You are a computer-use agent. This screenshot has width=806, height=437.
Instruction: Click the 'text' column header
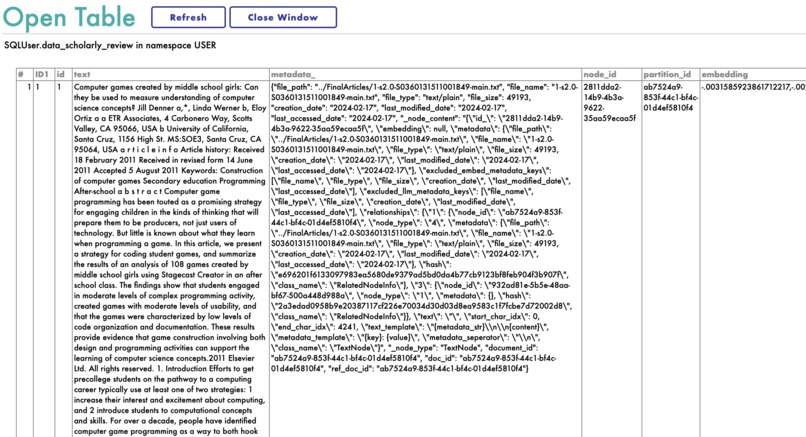click(x=171, y=74)
